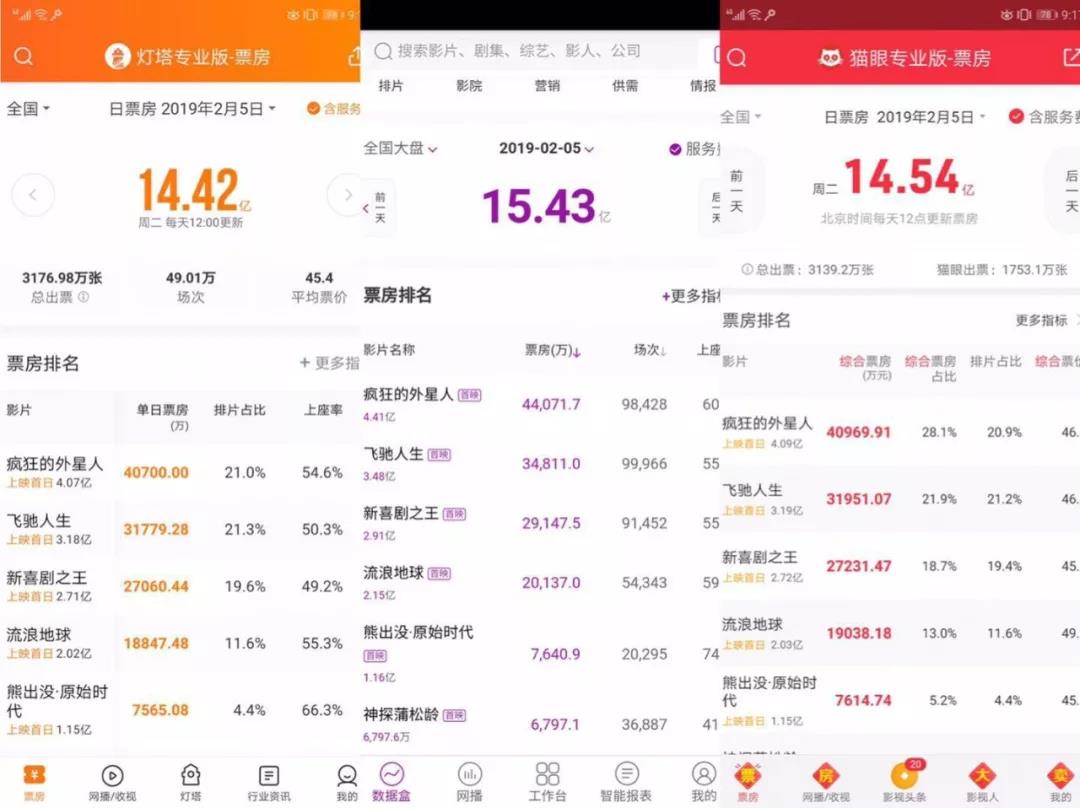1080x808 pixels.
Task: Open 票房 in 猫眼 bottom navigation
Action: point(748,783)
